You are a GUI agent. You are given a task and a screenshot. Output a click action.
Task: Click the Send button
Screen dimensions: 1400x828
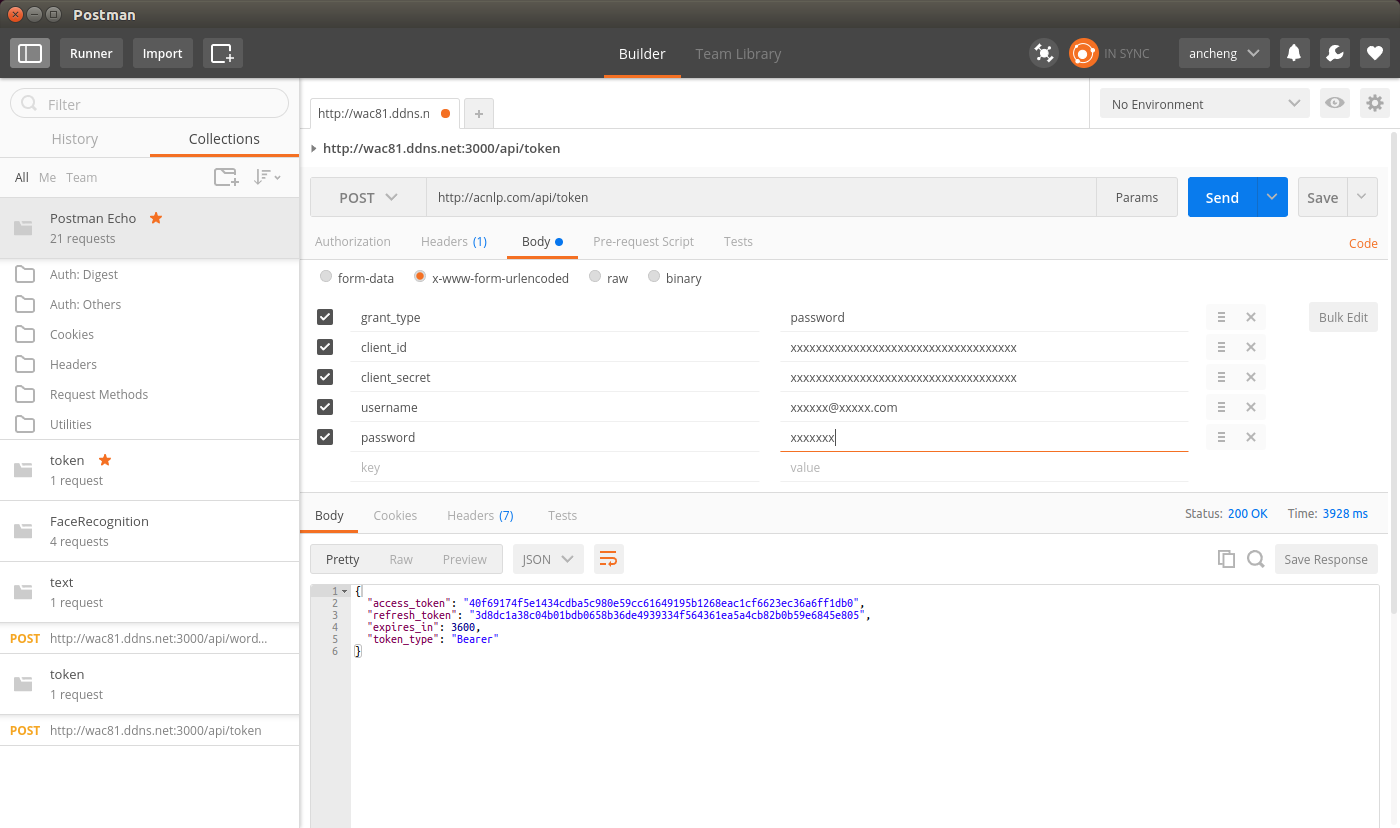(1222, 197)
